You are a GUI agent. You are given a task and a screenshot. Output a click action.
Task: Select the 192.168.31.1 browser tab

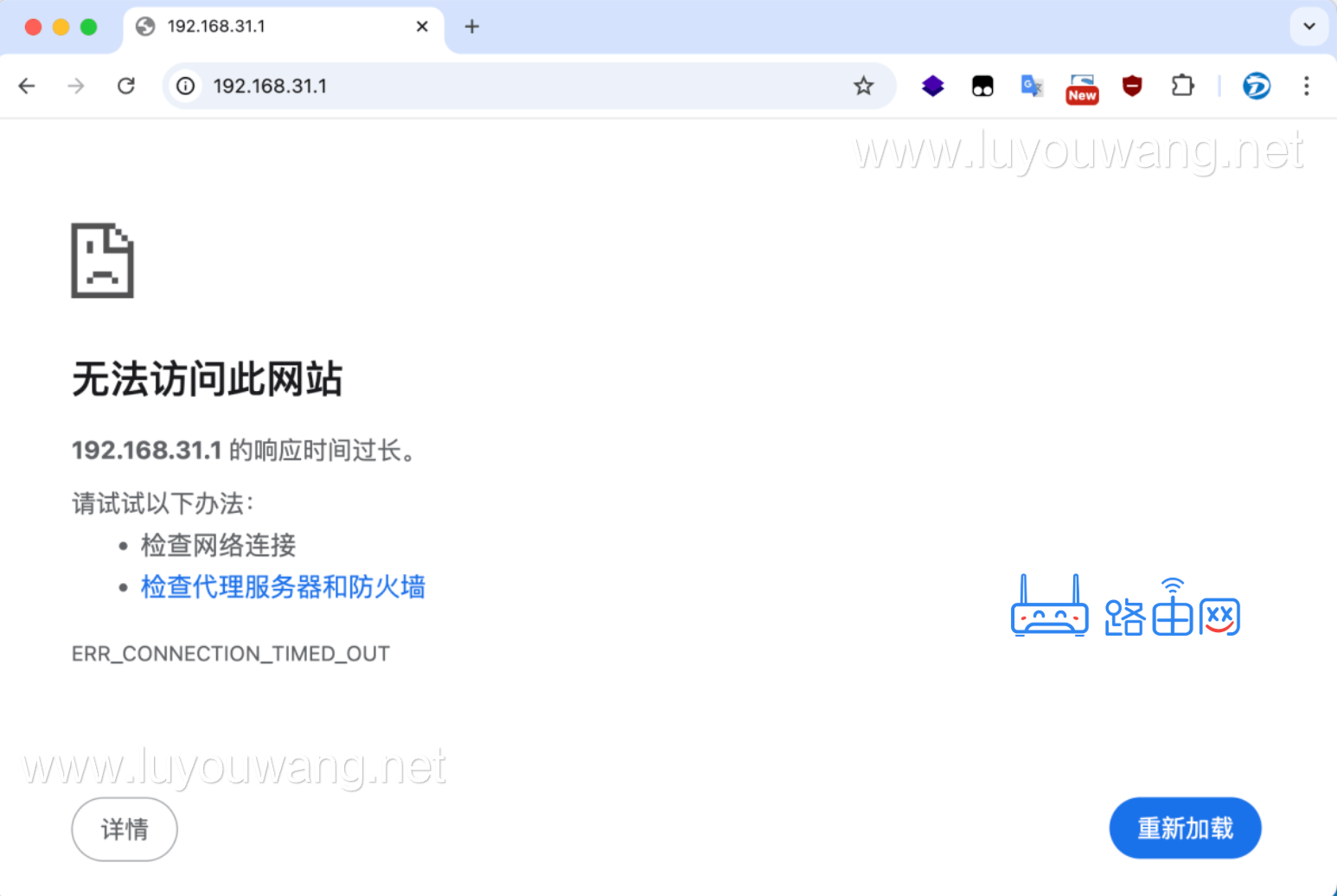click(259, 27)
